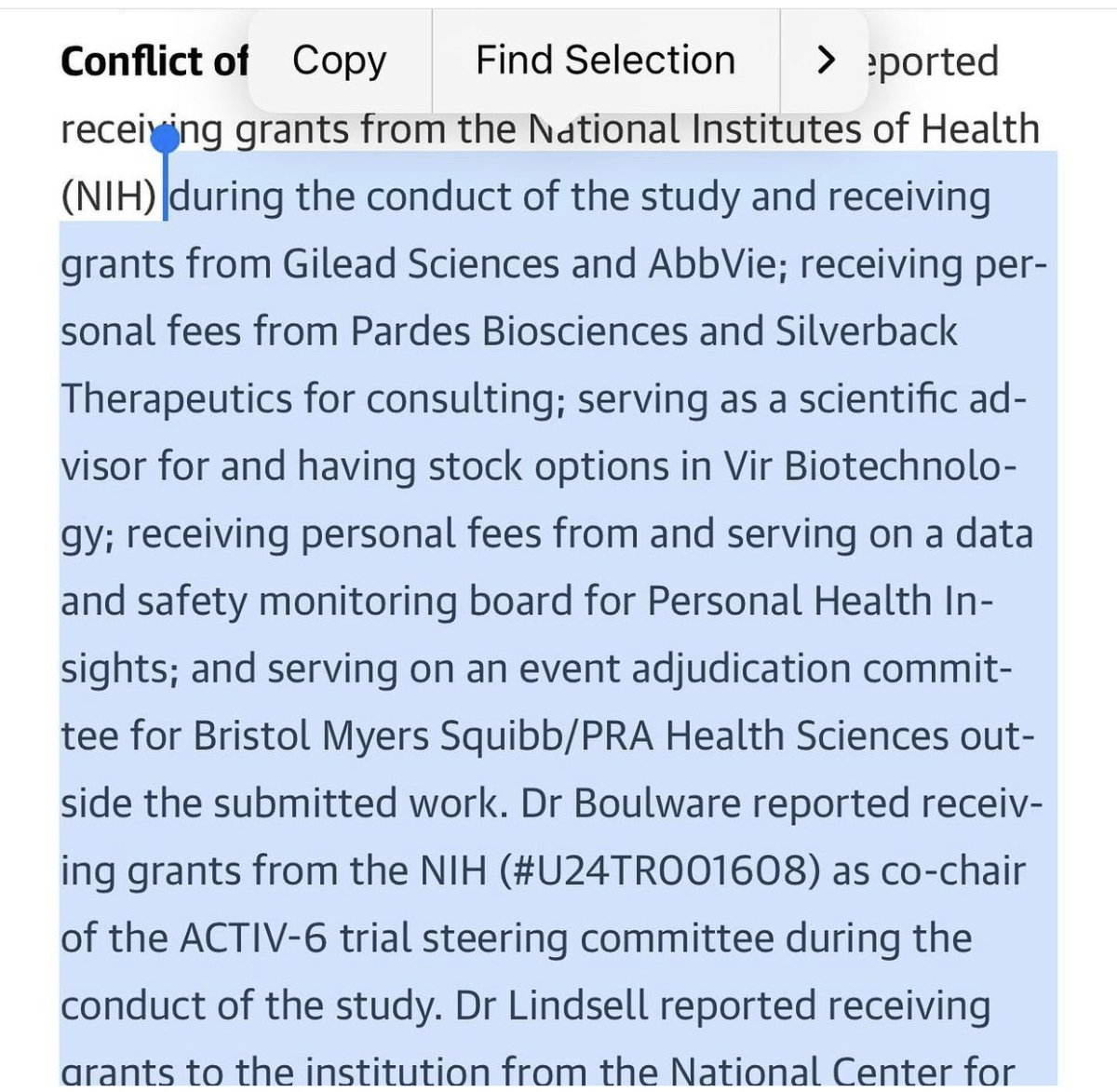
Task: Tap Copy in the selection popup
Action: click(339, 61)
